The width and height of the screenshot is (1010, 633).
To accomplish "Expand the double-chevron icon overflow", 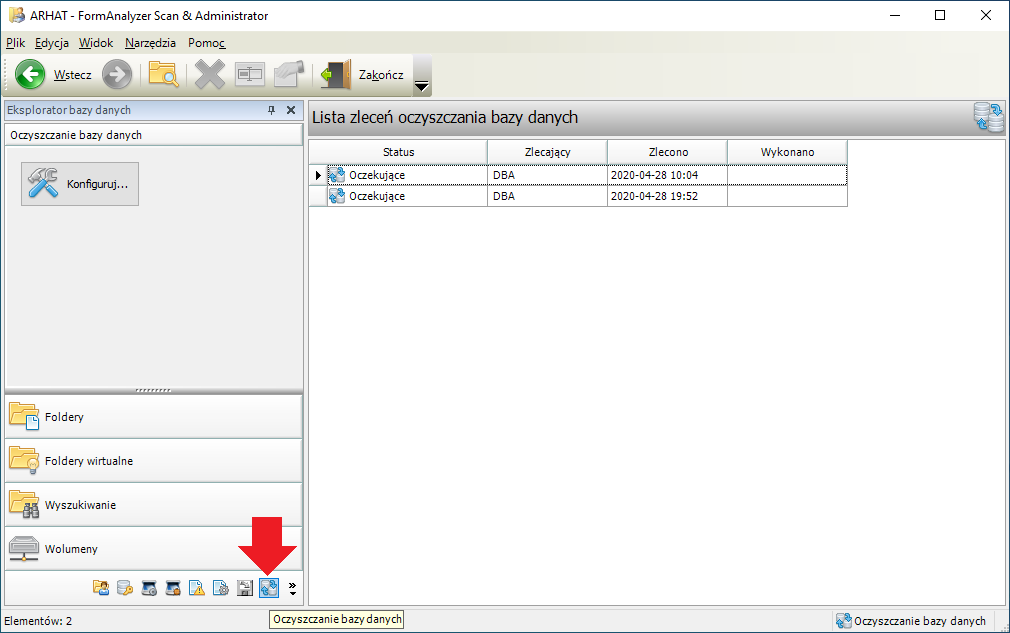I will tap(292, 583).
